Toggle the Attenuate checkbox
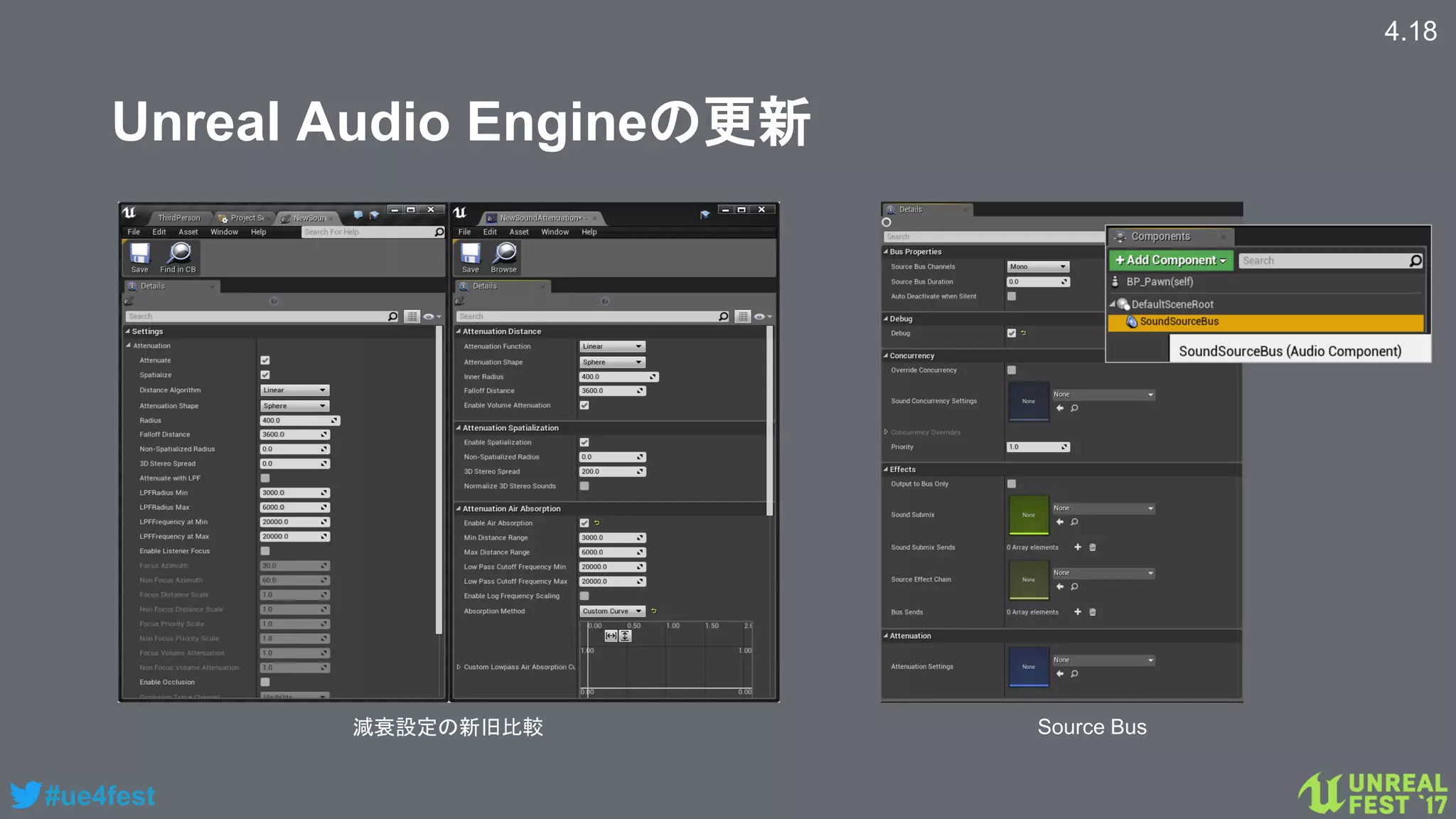The height and width of the screenshot is (819, 1456). [265, 360]
